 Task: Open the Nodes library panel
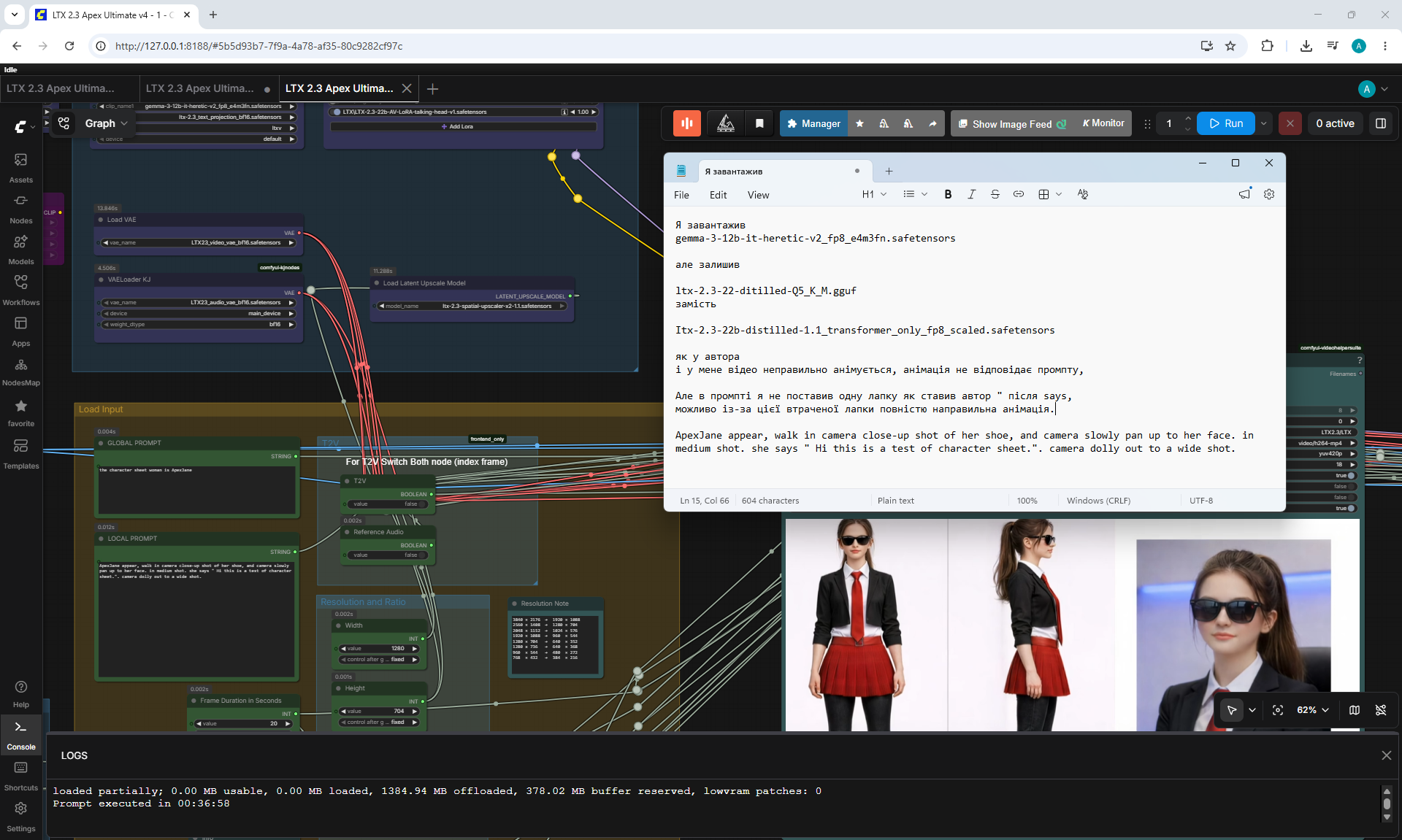tap(21, 208)
